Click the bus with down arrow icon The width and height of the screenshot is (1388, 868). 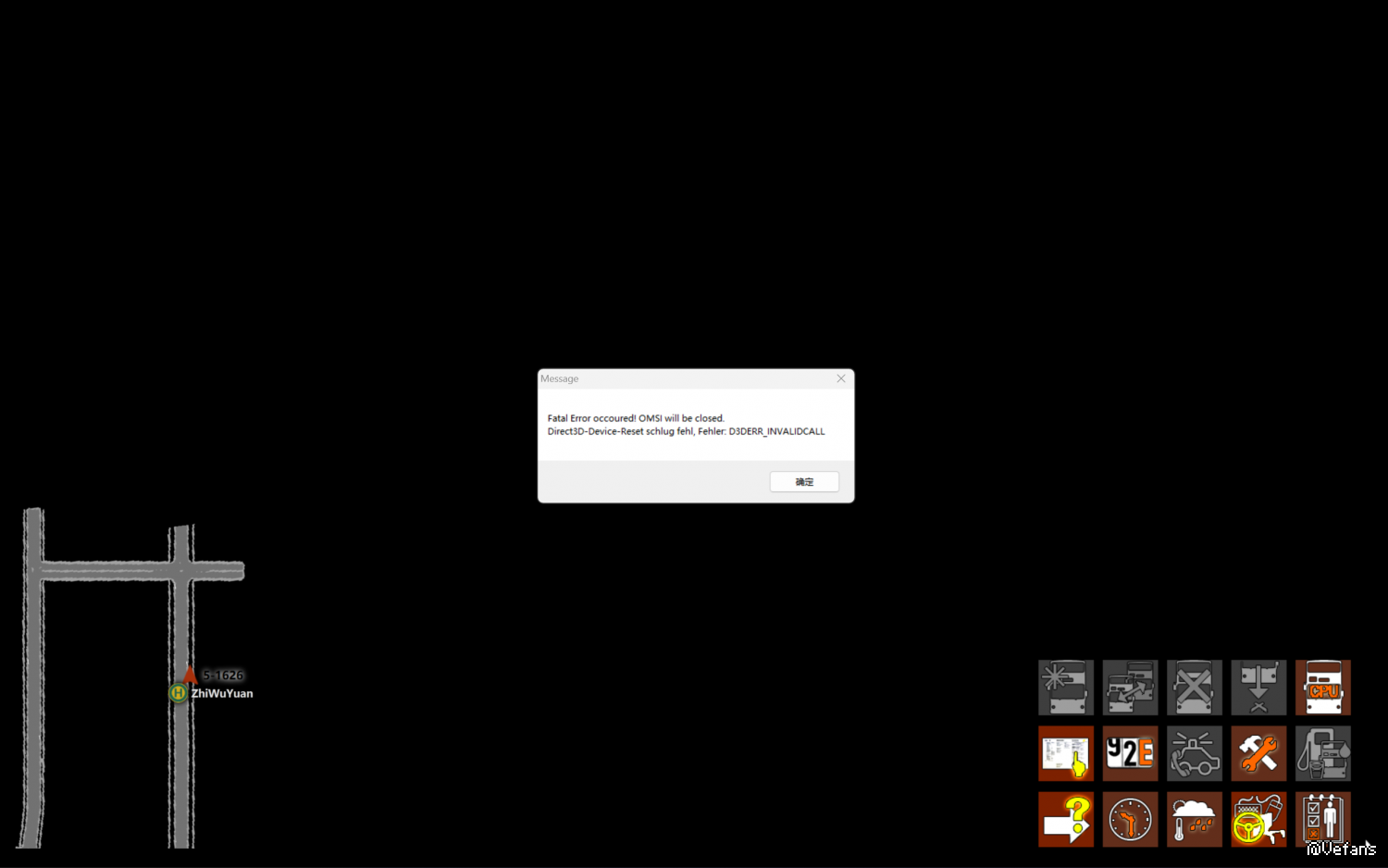(x=1258, y=688)
